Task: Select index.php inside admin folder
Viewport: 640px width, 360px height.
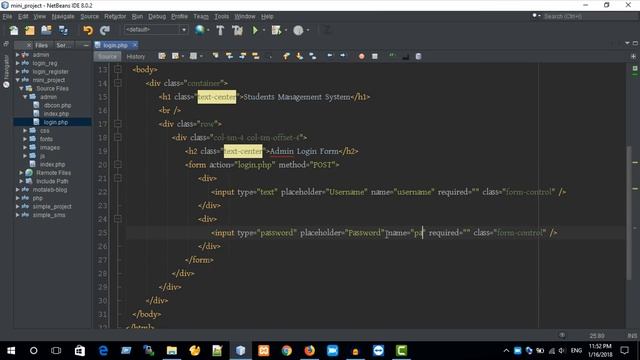Action: 56,114
